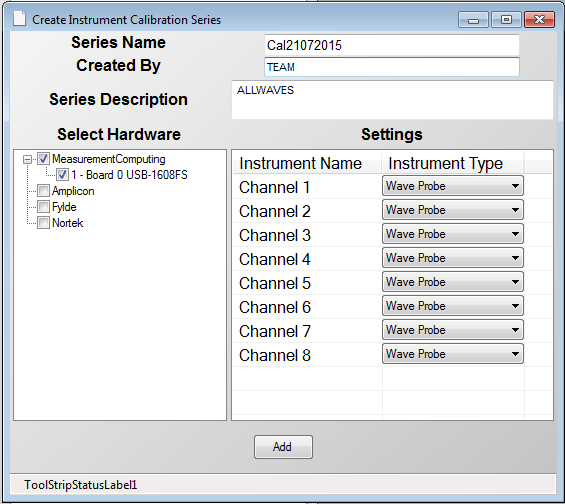This screenshot has height=504, width=565.
Task: Toggle the Board 0 USB-1608FS checkbox
Action: (62, 175)
